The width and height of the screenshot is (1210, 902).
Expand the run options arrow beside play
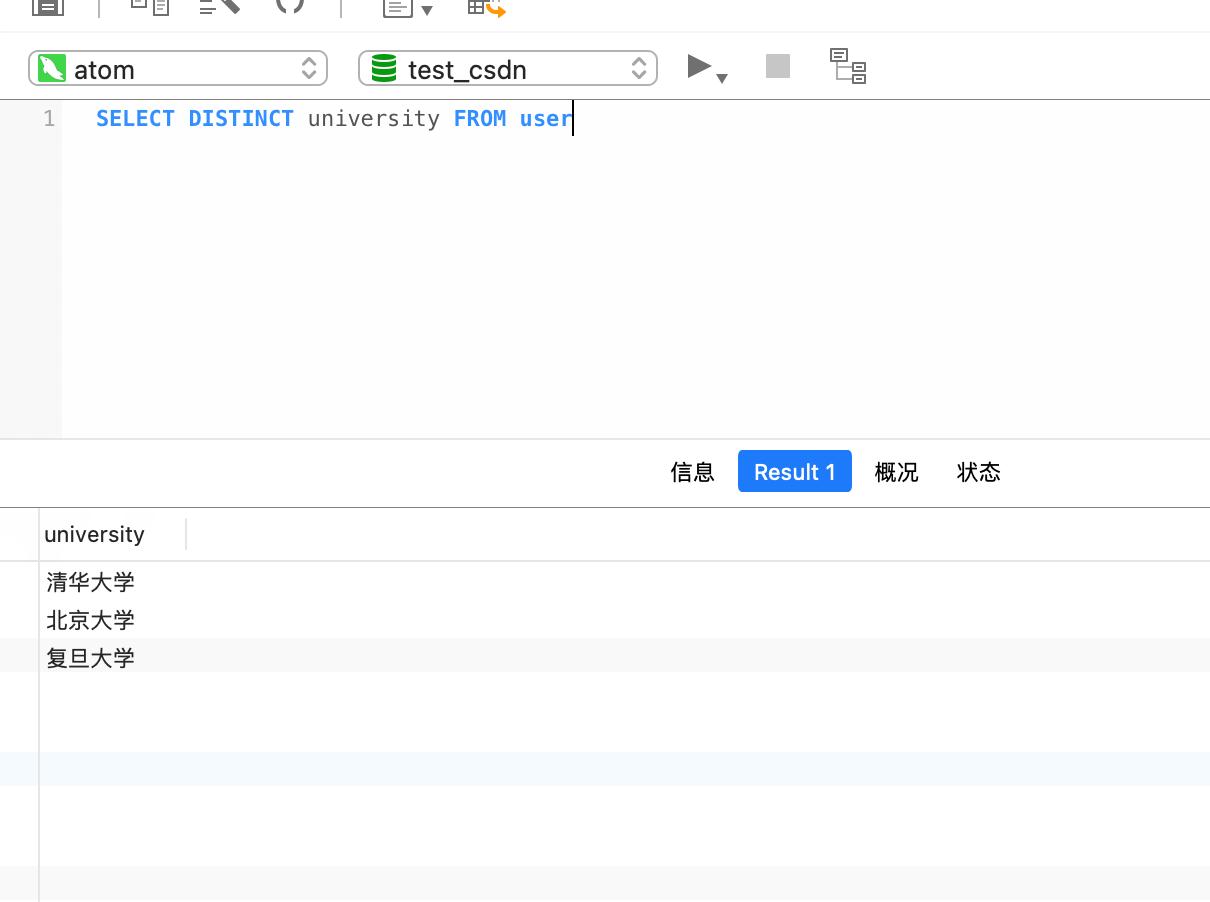(x=722, y=78)
